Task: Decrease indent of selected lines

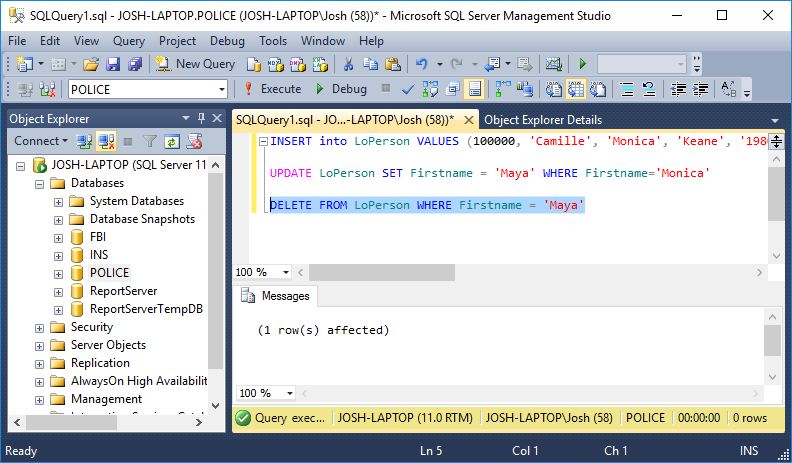Action: pos(678,89)
